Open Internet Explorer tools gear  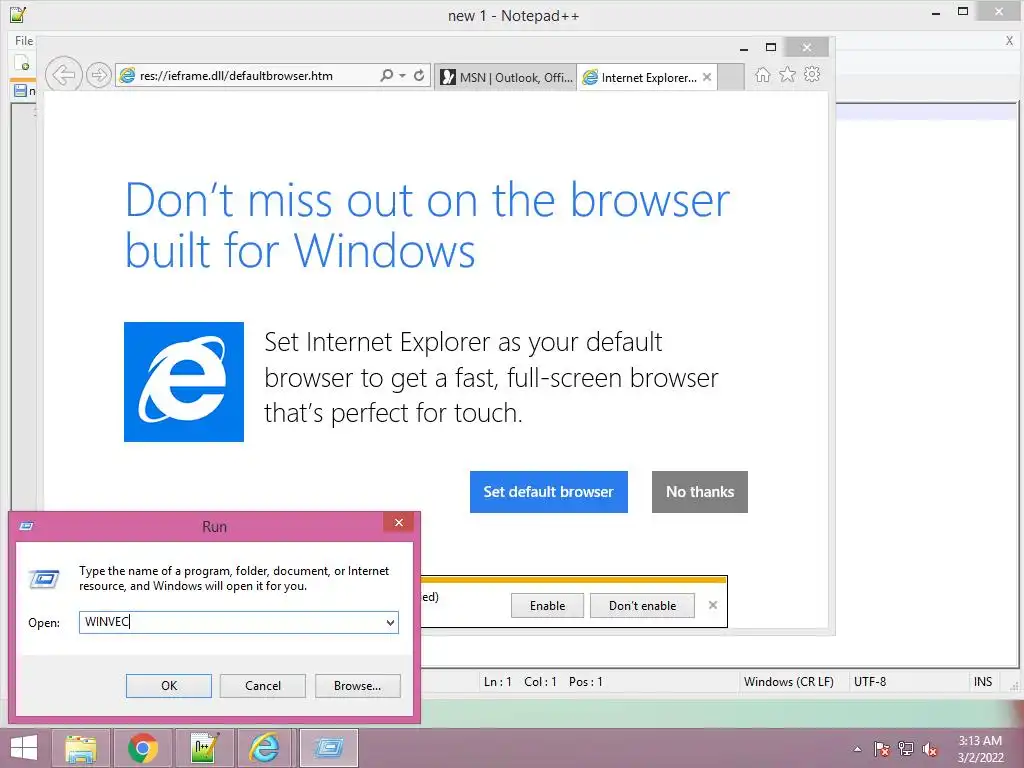(812, 74)
